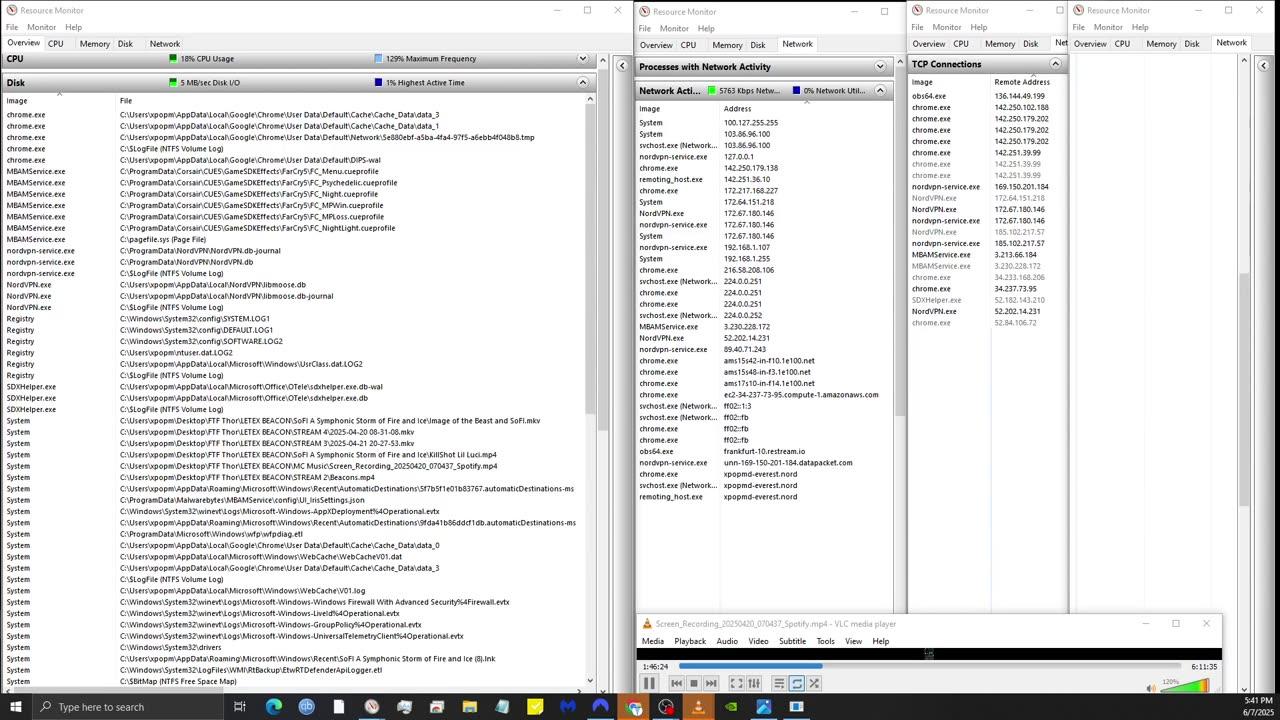Screen dimensions: 1280x720
Task: Click VLC previous media button
Action: click(x=676, y=684)
